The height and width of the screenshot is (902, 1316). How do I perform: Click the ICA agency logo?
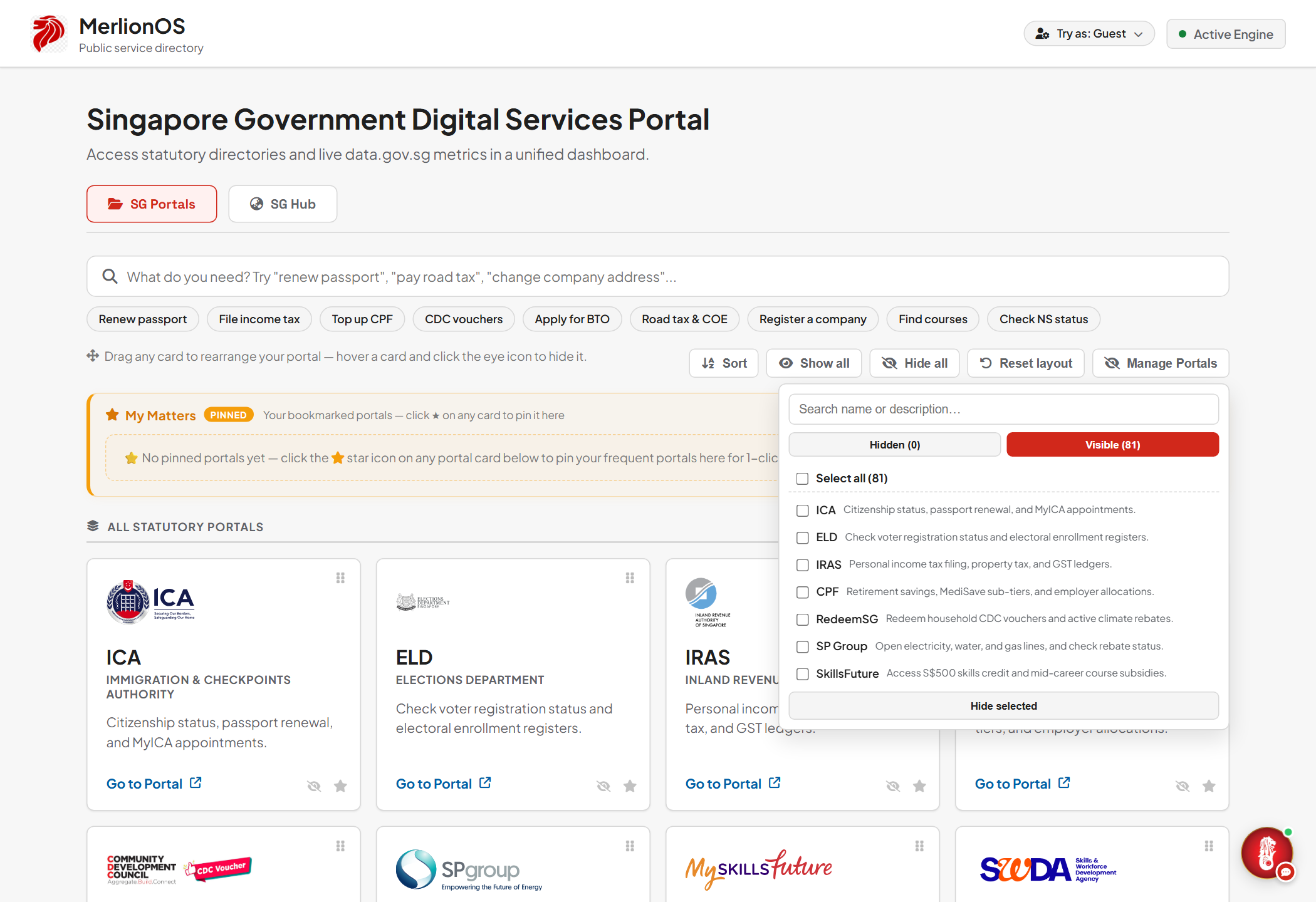[150, 601]
